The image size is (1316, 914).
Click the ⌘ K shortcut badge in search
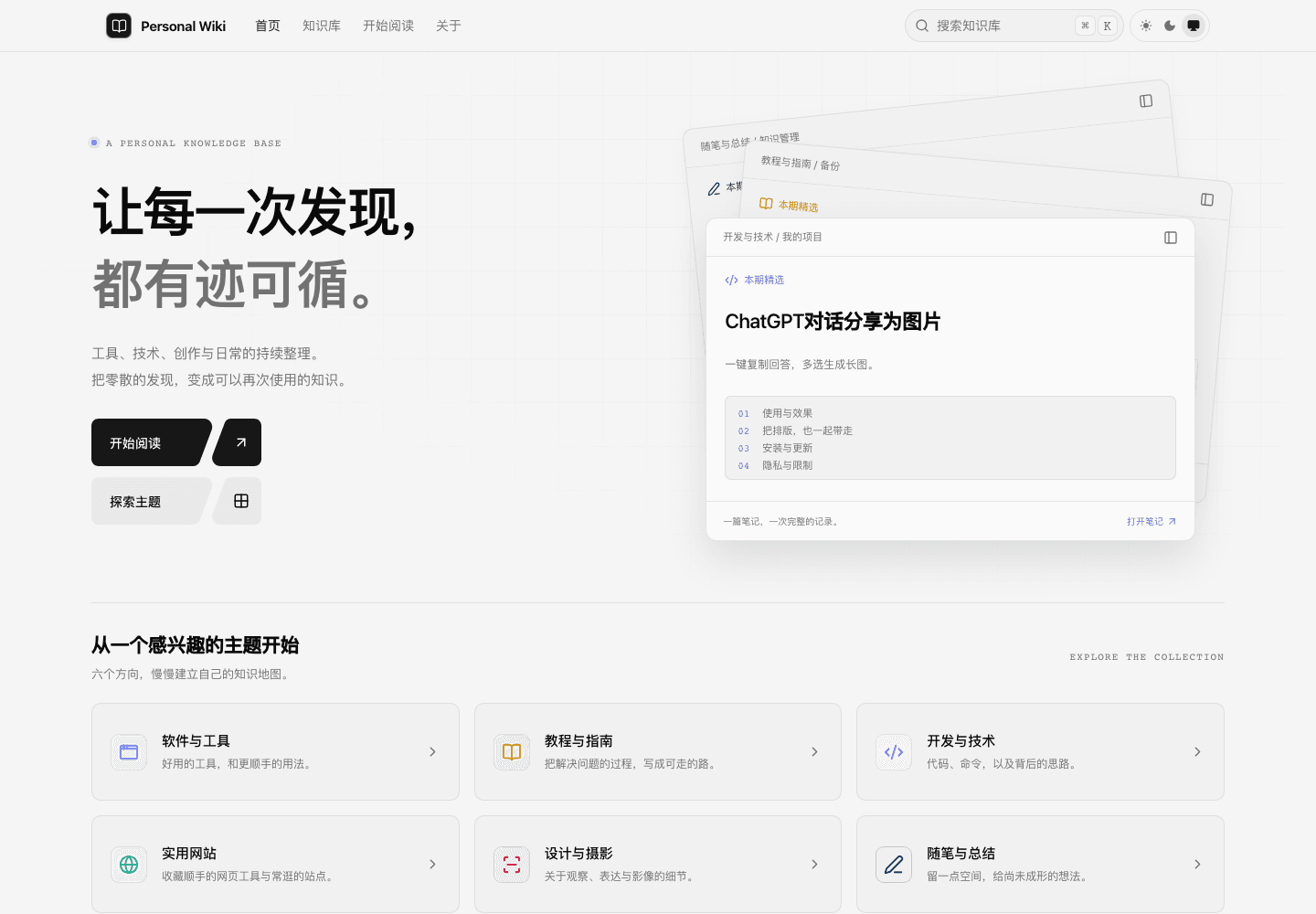point(1096,26)
